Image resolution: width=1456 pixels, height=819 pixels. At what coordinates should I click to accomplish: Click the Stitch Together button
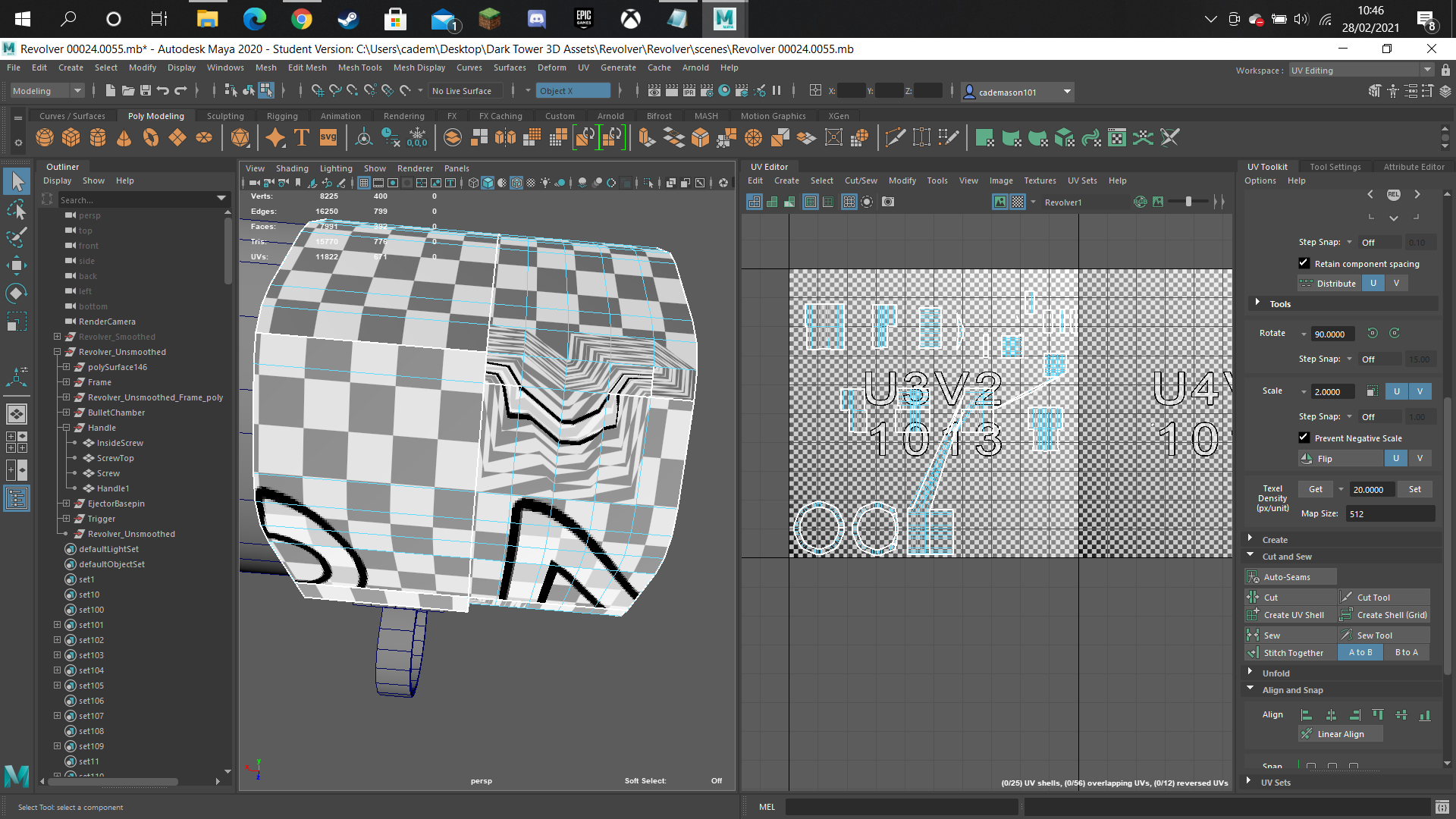click(1291, 653)
